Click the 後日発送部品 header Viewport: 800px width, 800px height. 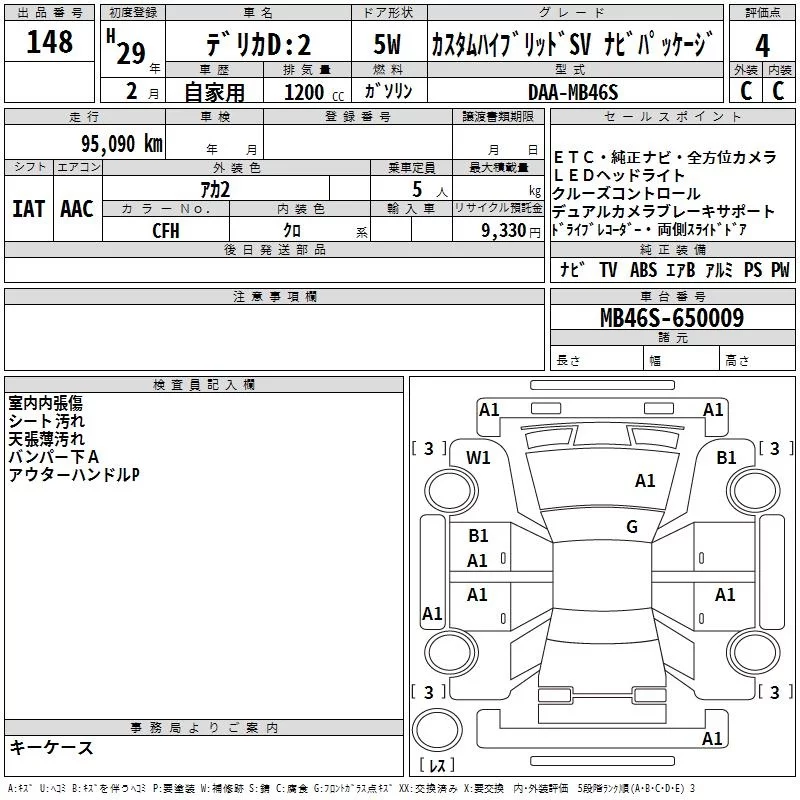click(274, 249)
